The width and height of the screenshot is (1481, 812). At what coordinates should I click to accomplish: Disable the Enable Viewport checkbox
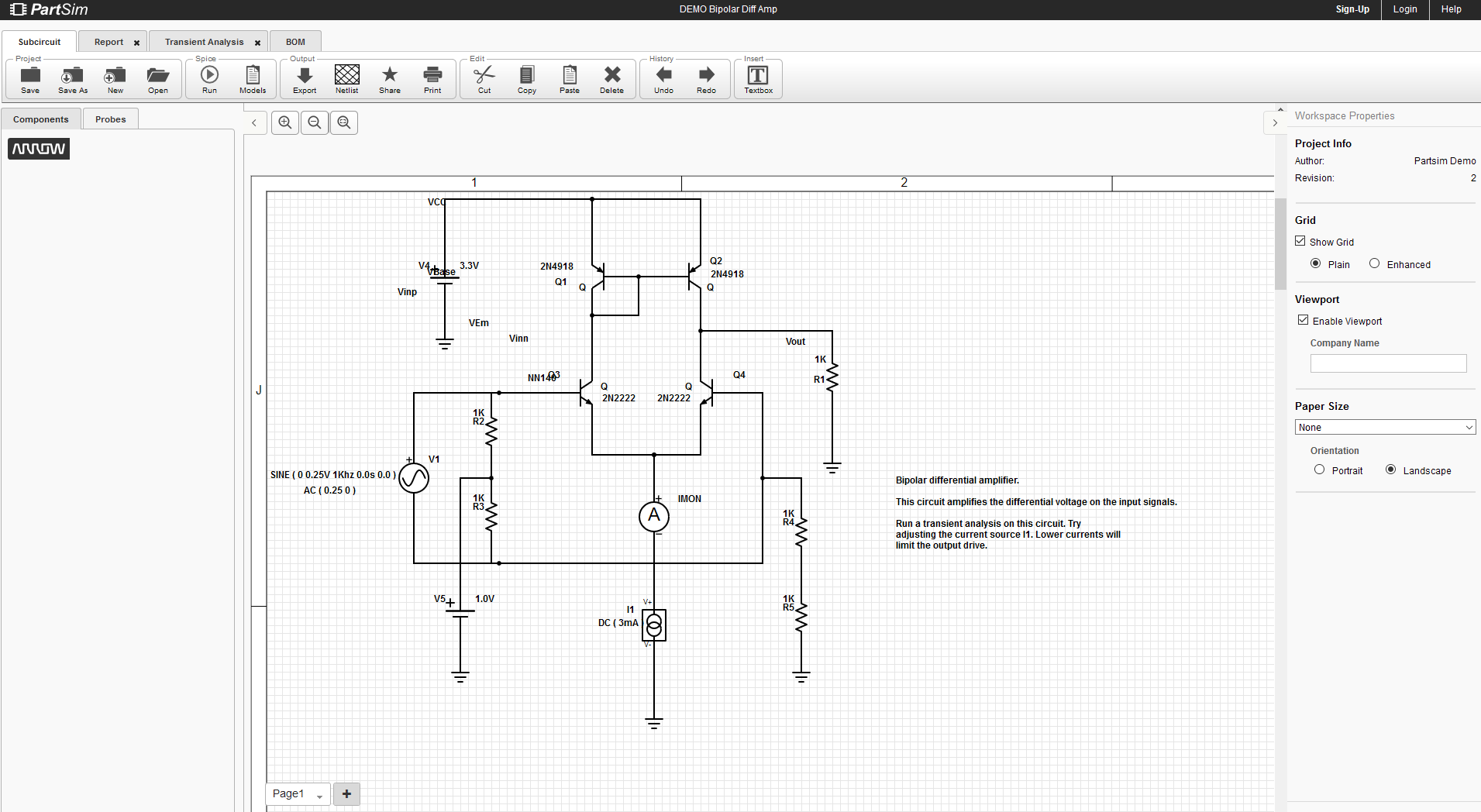[1303, 320]
